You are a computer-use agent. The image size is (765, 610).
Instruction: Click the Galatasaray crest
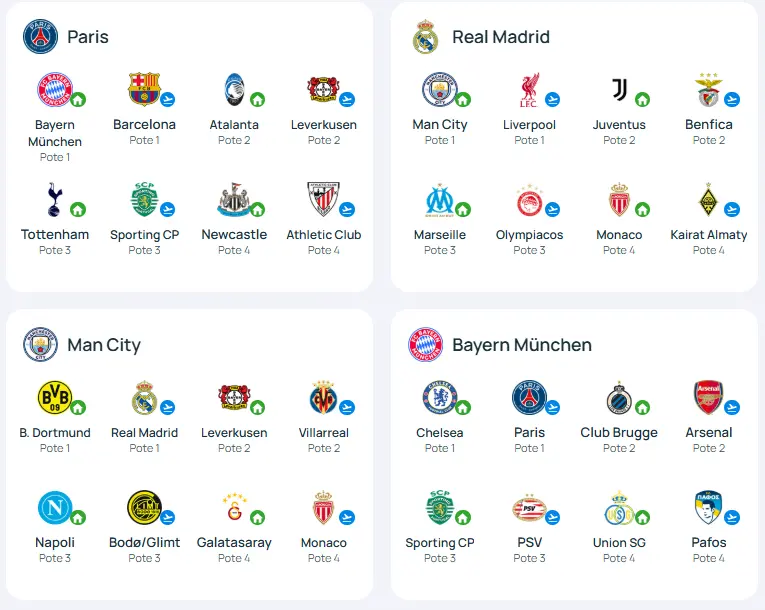(234, 508)
